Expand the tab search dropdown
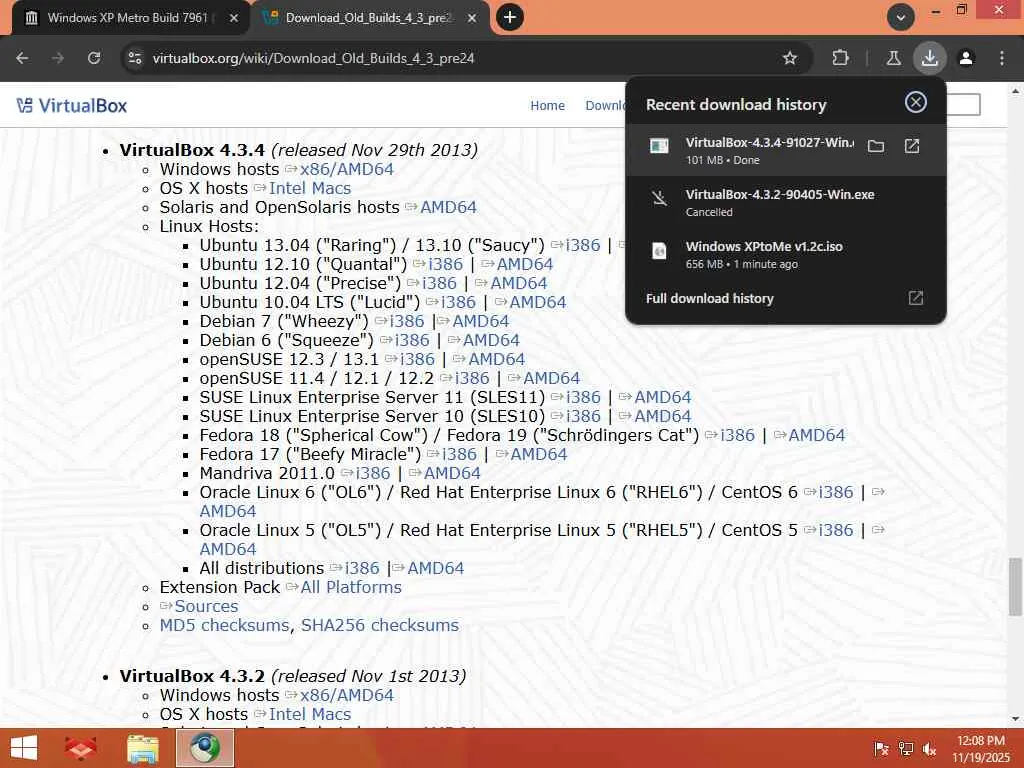 point(901,18)
